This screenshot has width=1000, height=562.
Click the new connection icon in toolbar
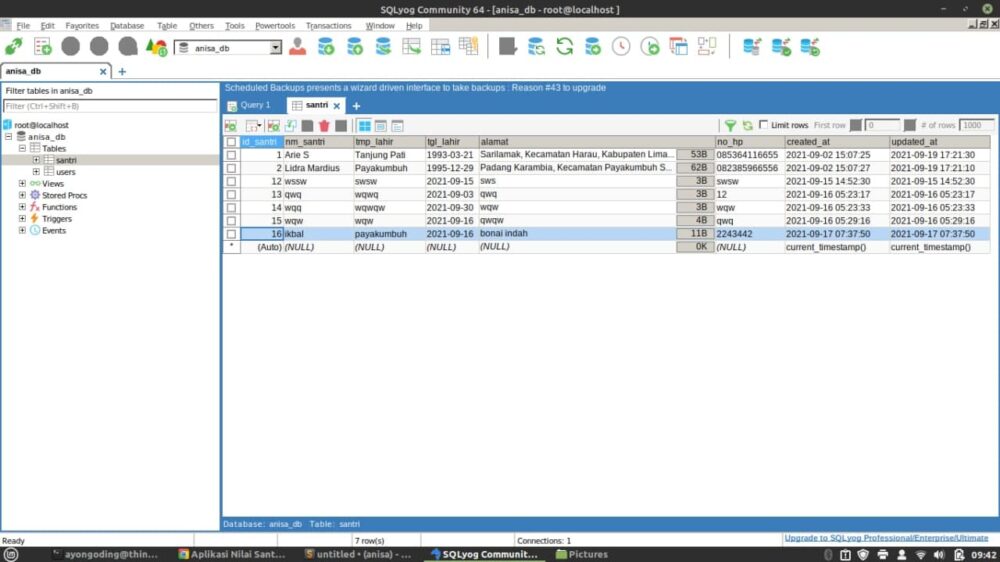[13, 46]
